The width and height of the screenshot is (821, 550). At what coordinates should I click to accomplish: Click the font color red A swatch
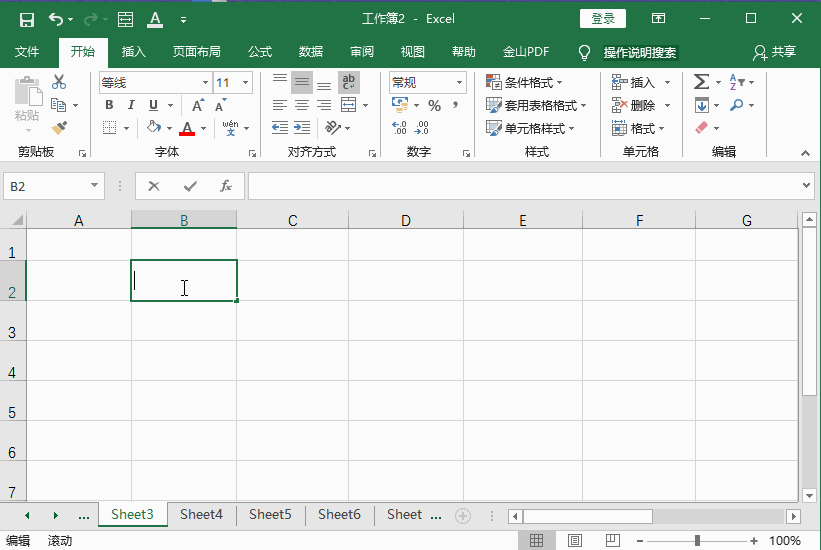[x=186, y=128]
